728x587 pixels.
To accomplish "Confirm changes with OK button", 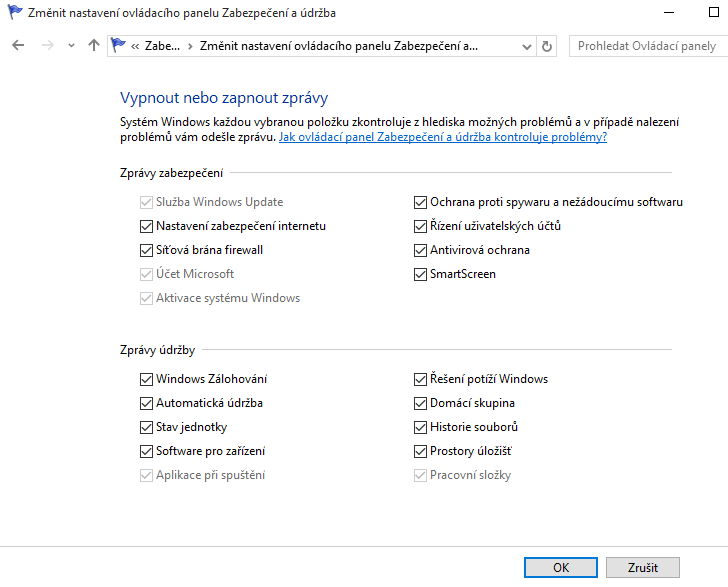I will (x=561, y=567).
